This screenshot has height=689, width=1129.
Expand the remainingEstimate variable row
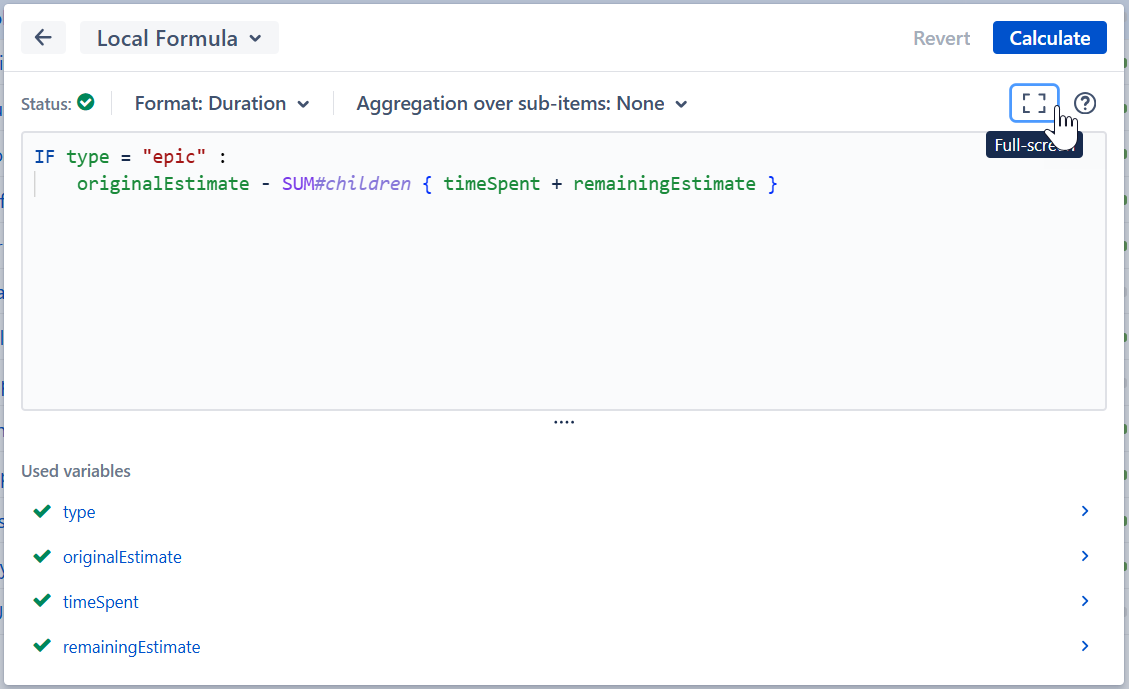1084,645
